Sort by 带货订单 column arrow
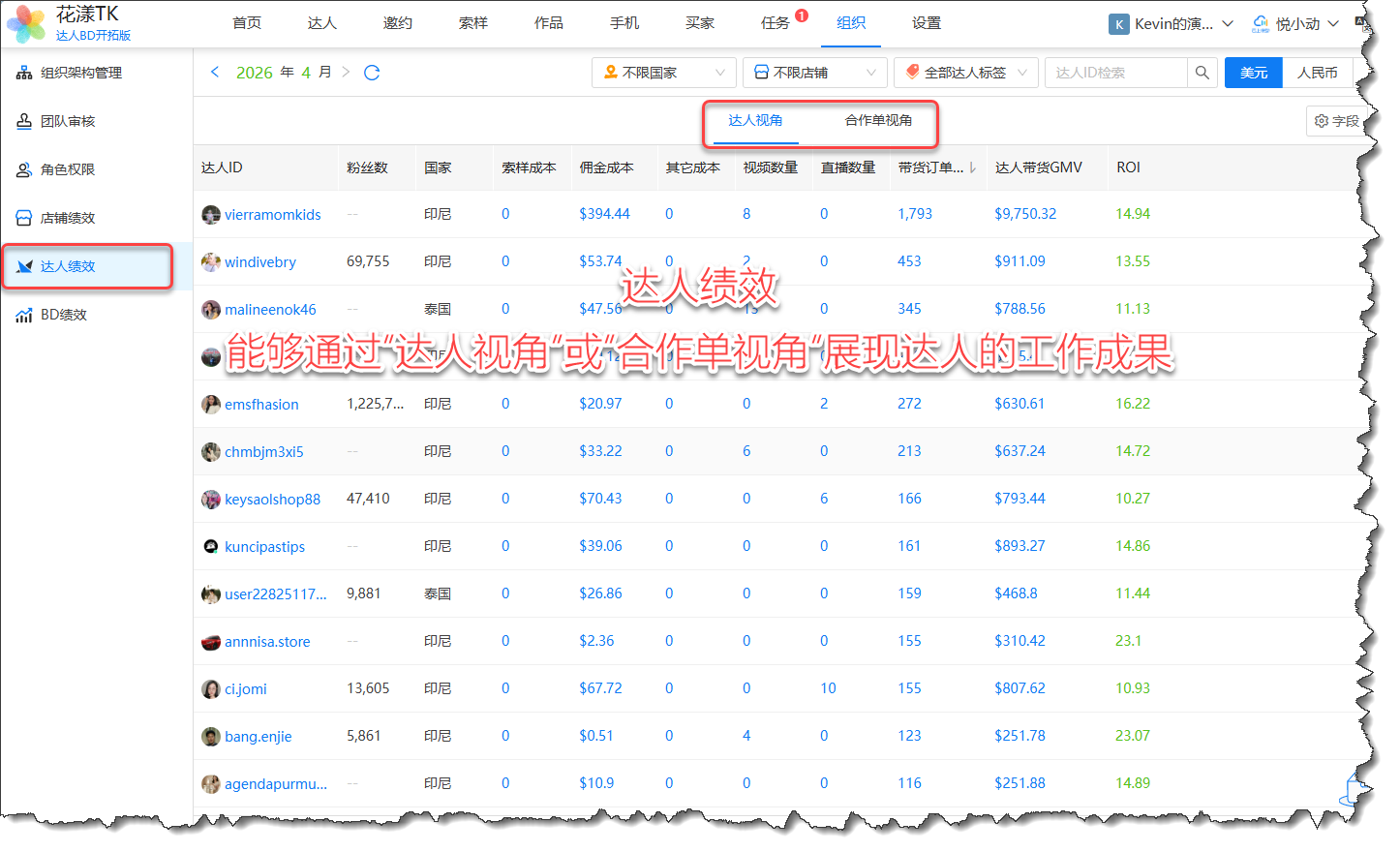The image size is (1400, 852). pyautogui.click(x=972, y=167)
